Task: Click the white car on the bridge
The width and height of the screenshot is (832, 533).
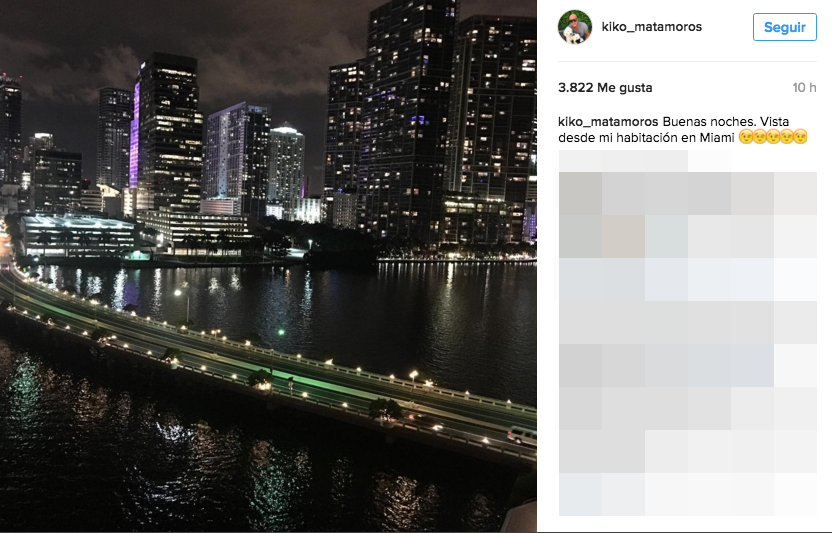Action: point(522,435)
